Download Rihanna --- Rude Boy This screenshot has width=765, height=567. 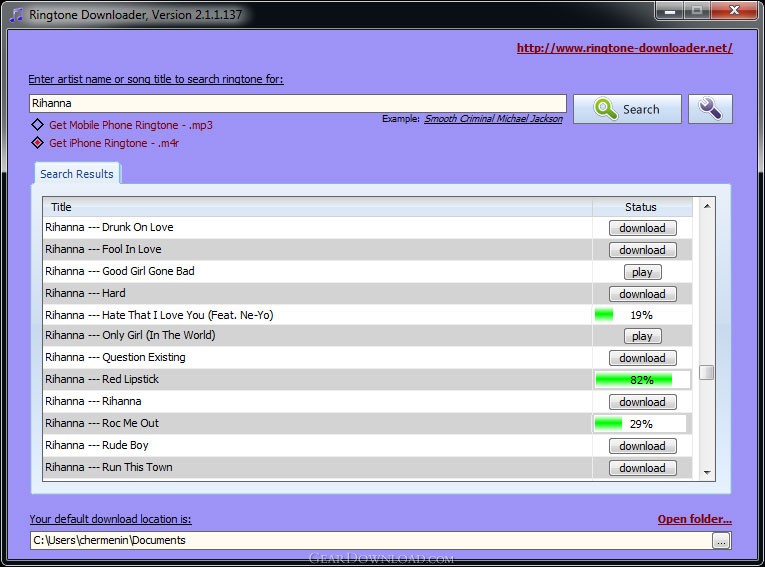pos(643,446)
